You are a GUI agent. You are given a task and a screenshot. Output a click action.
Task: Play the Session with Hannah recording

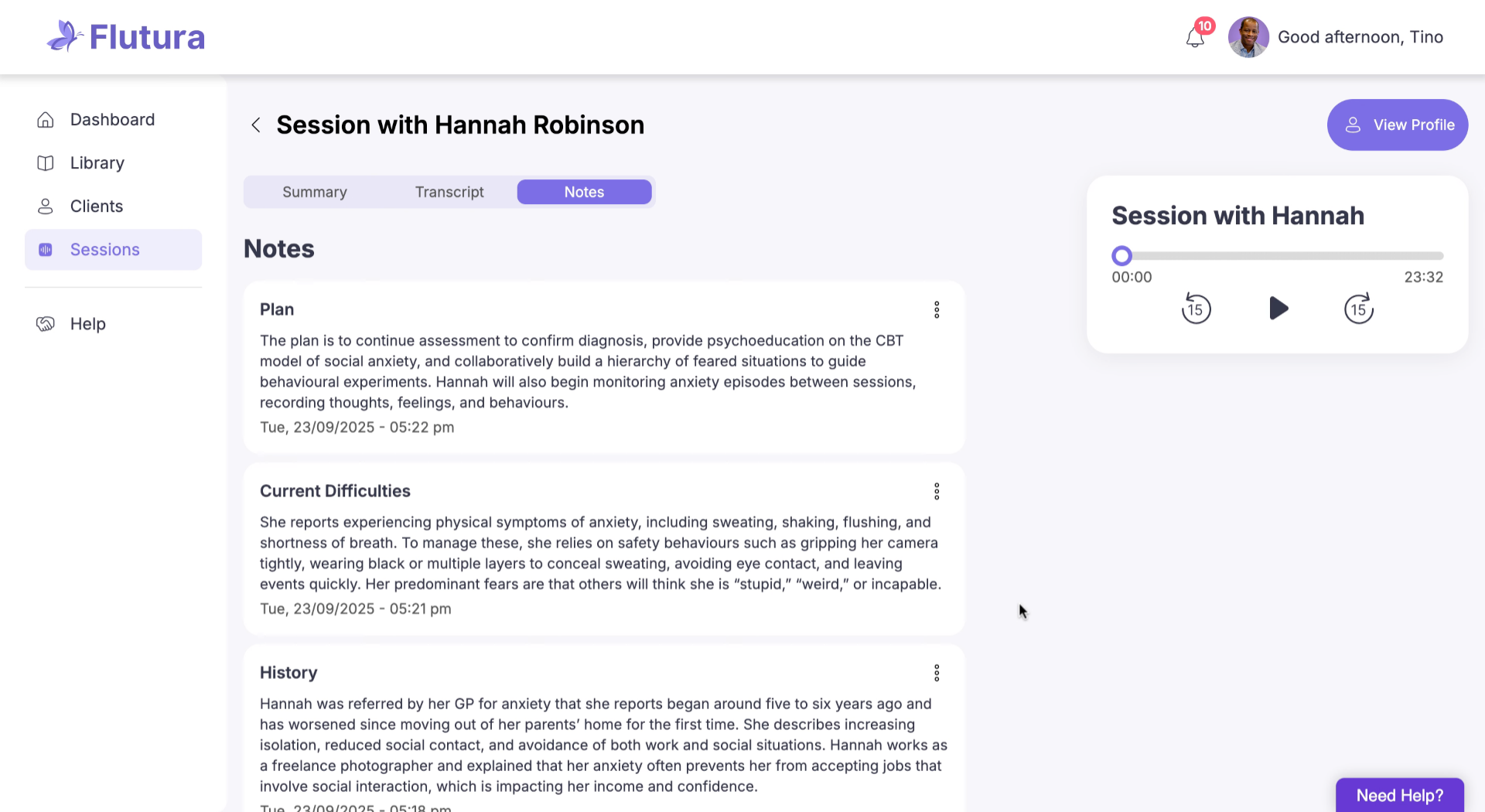1278,309
